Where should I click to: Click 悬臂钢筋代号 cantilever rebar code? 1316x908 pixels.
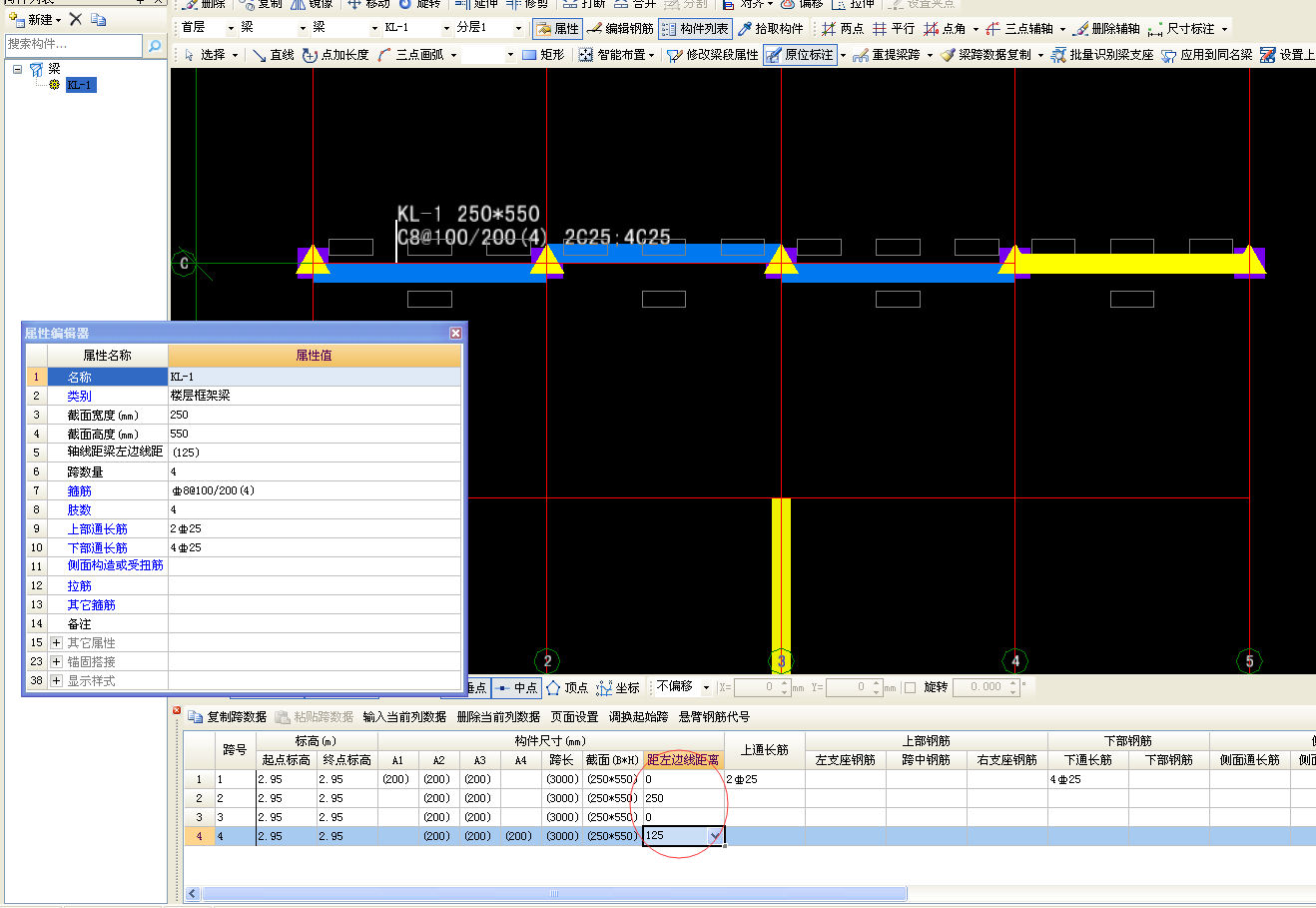(x=714, y=716)
